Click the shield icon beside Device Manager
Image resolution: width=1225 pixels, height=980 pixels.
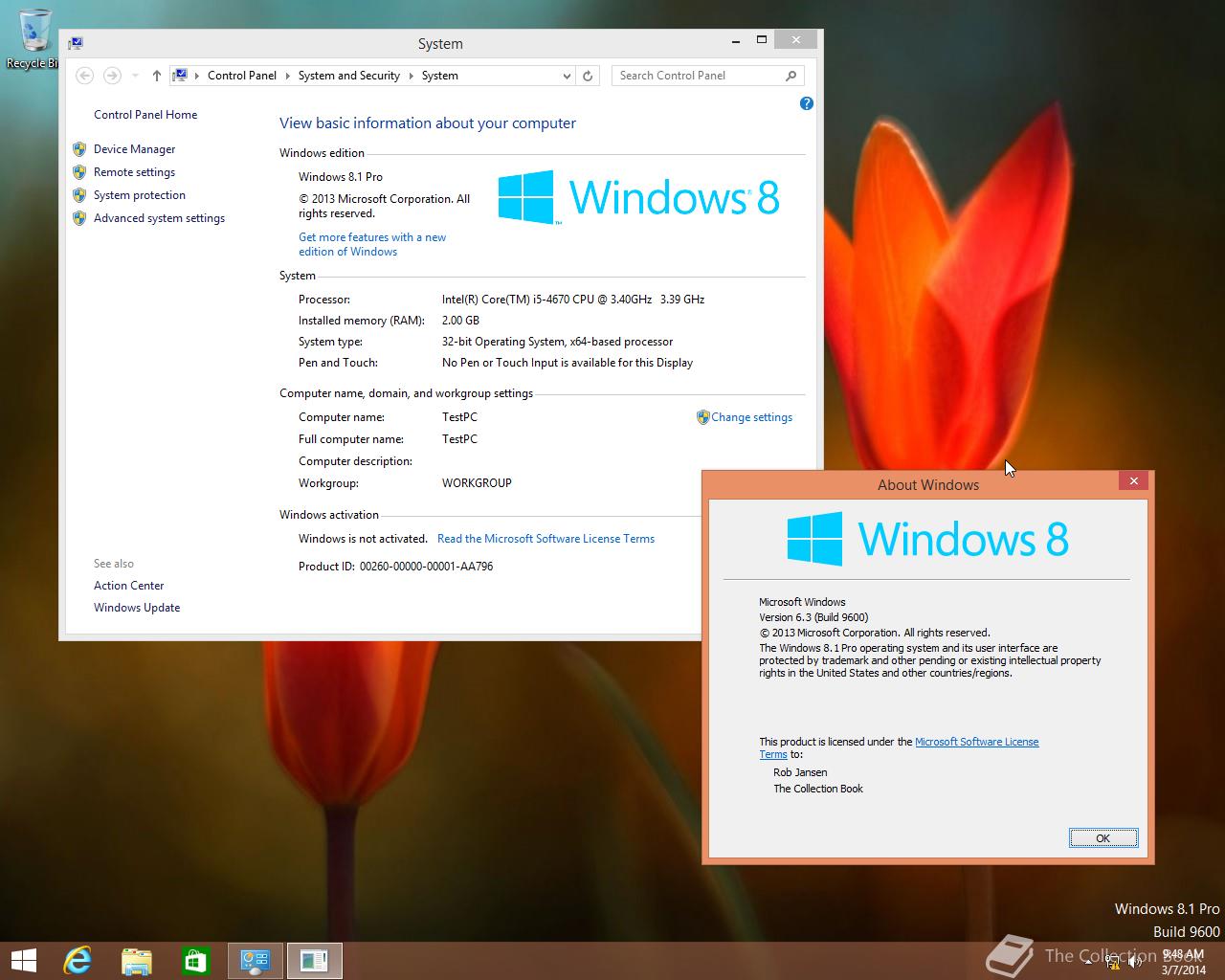coord(79,149)
